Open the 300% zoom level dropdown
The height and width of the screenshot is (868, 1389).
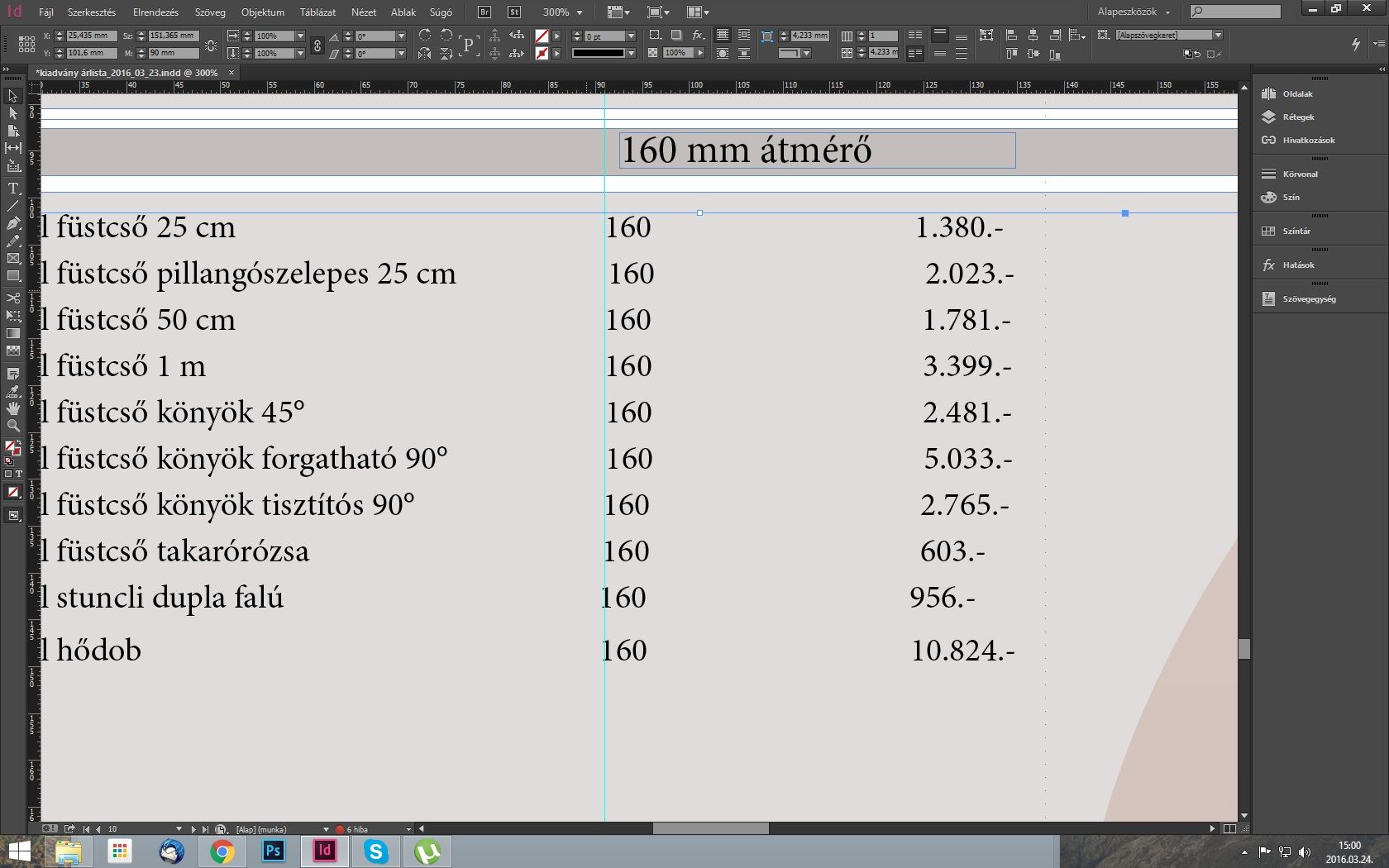coord(580,12)
